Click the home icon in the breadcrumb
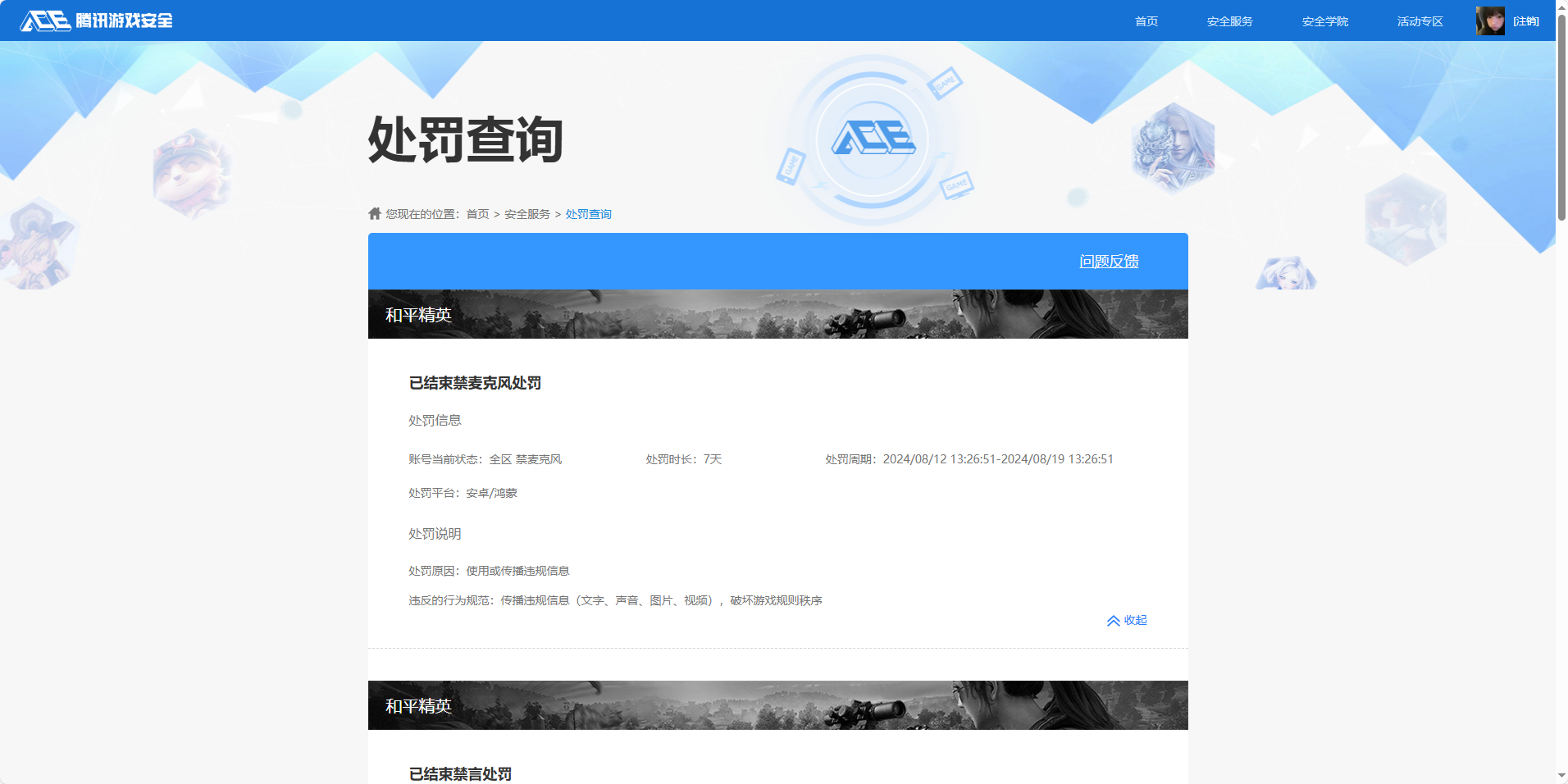The width and height of the screenshot is (1568, 784). coord(373,213)
